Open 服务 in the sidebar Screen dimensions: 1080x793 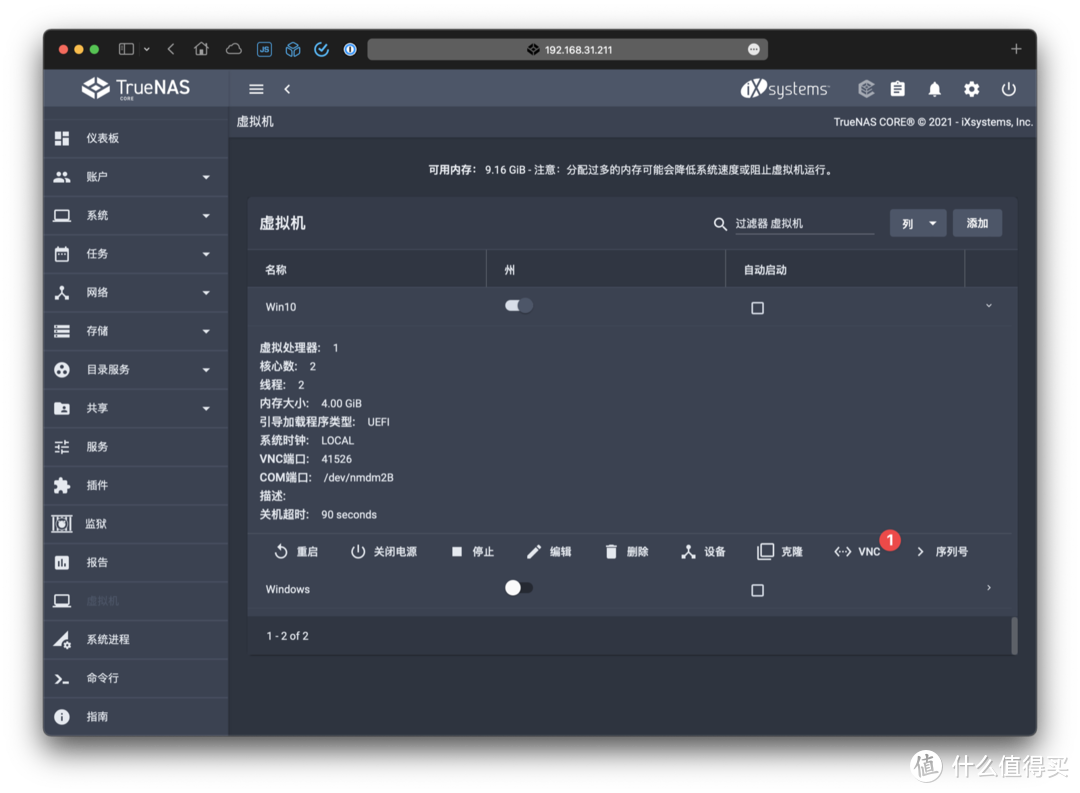click(136, 447)
